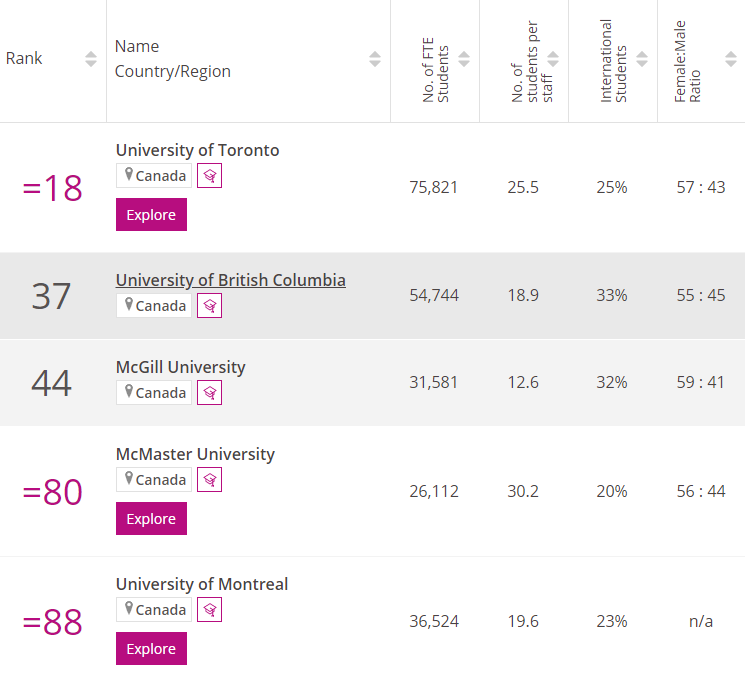Click Name header label
The width and height of the screenshot is (745, 681).
137,47
